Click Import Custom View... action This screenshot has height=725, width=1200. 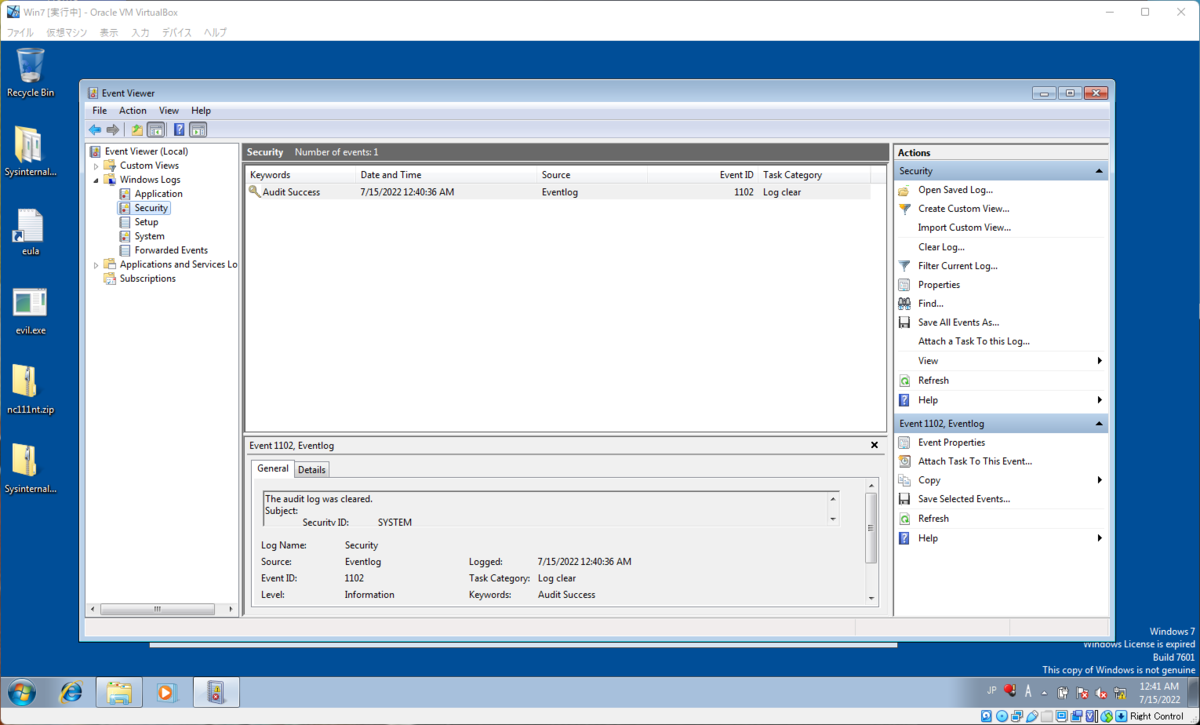click(x=964, y=228)
